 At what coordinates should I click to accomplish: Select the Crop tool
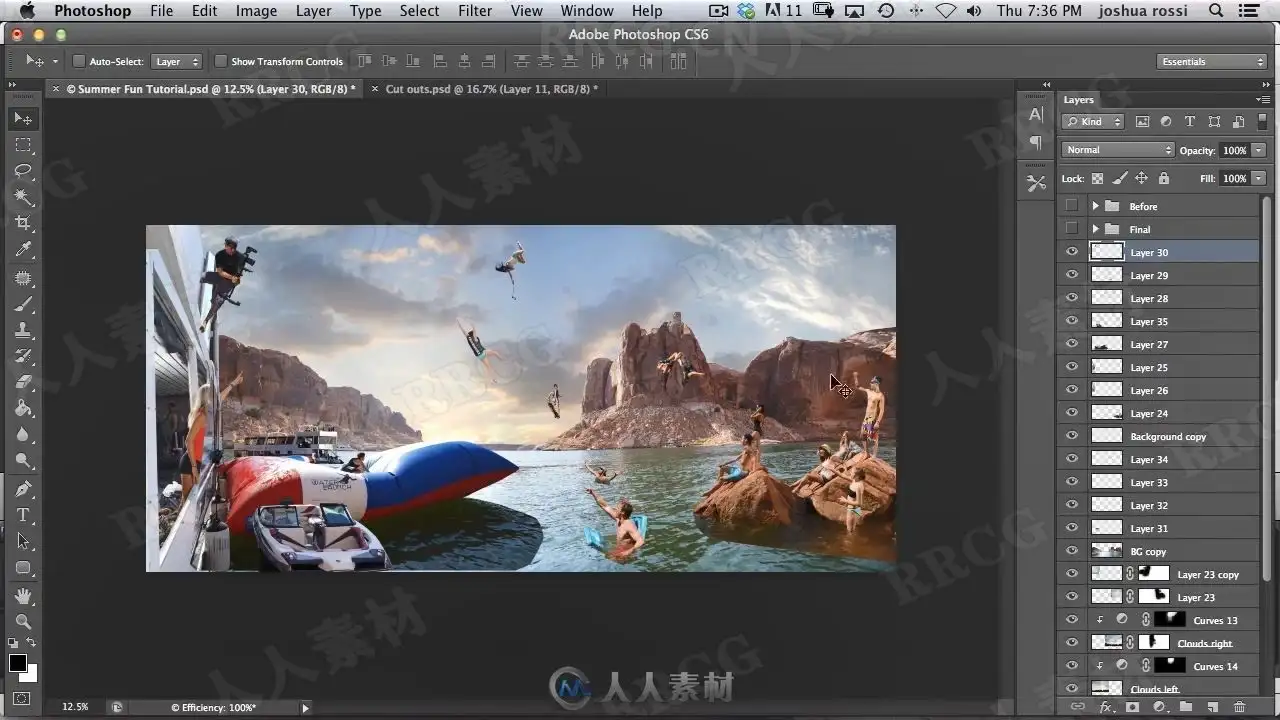[x=23, y=223]
